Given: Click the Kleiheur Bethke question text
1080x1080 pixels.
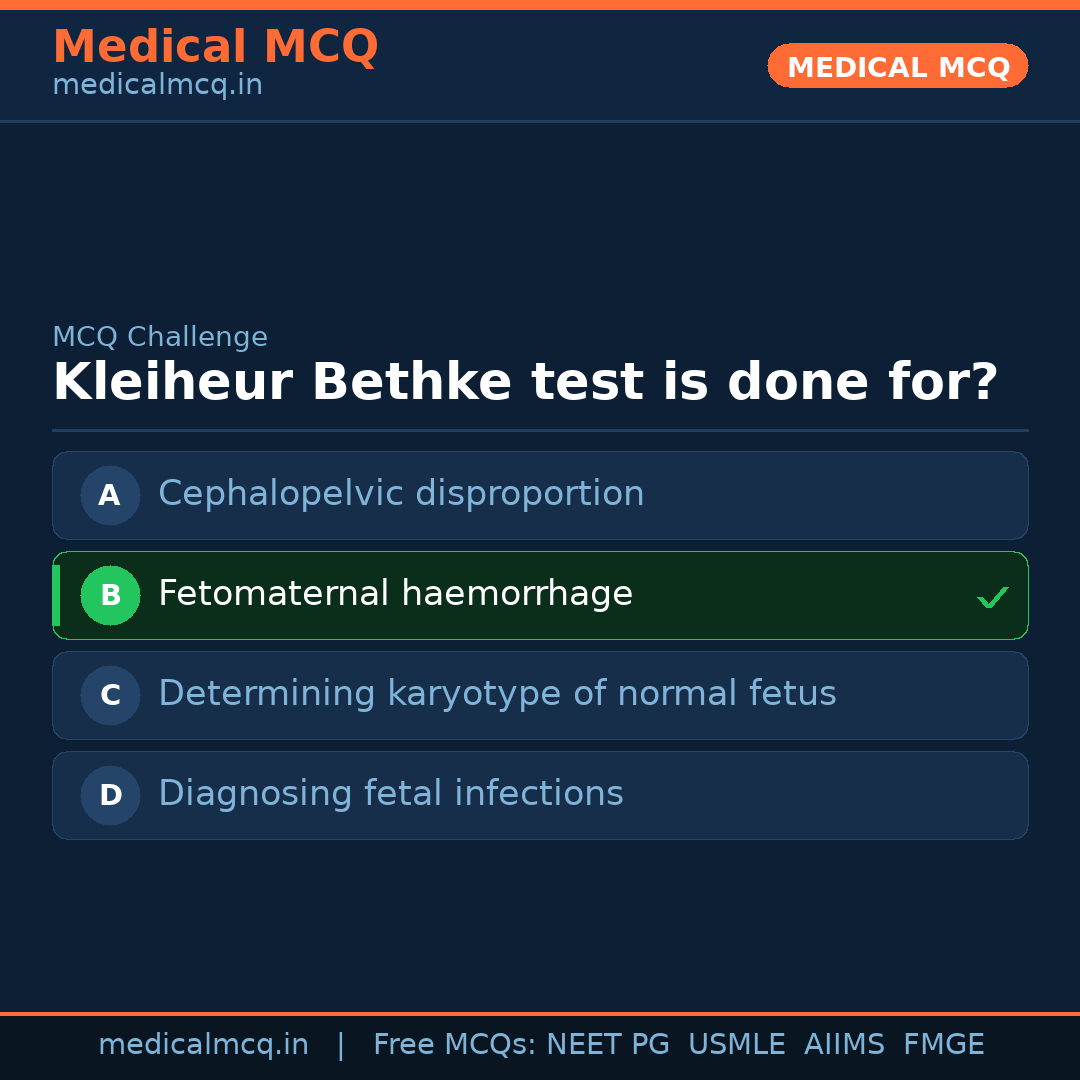Looking at the screenshot, I should [x=525, y=383].
